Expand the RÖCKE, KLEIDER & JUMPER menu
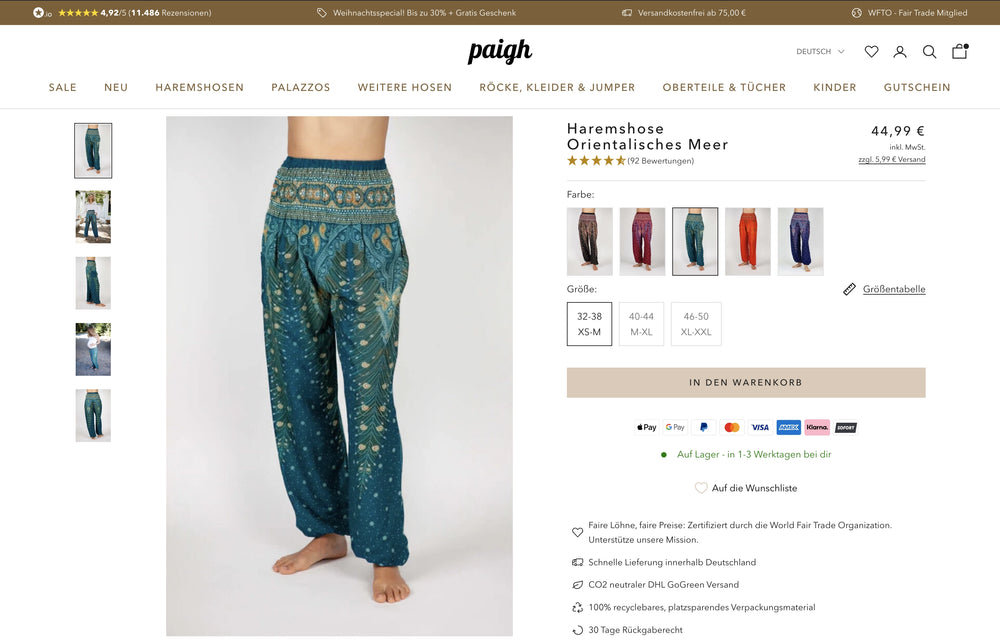The height and width of the screenshot is (642, 1000). [557, 87]
